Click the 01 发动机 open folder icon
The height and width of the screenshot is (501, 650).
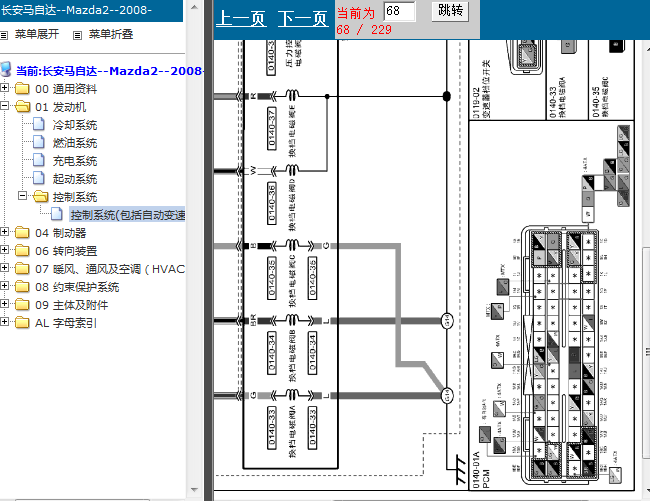(22, 106)
